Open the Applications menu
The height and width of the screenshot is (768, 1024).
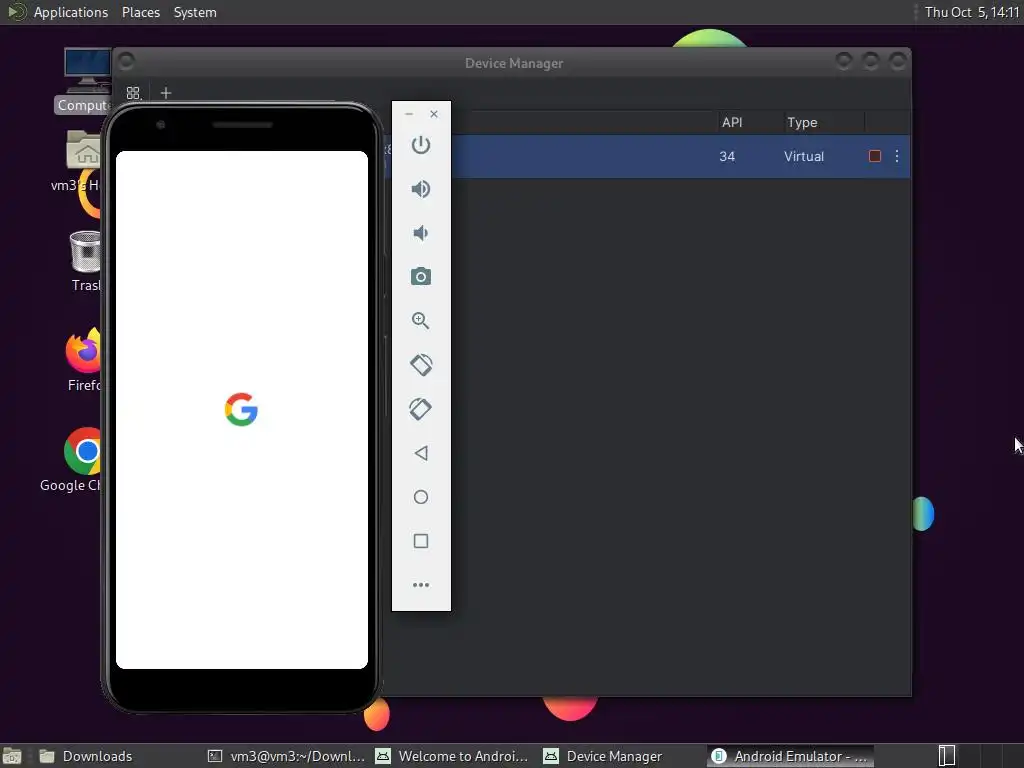point(71,12)
